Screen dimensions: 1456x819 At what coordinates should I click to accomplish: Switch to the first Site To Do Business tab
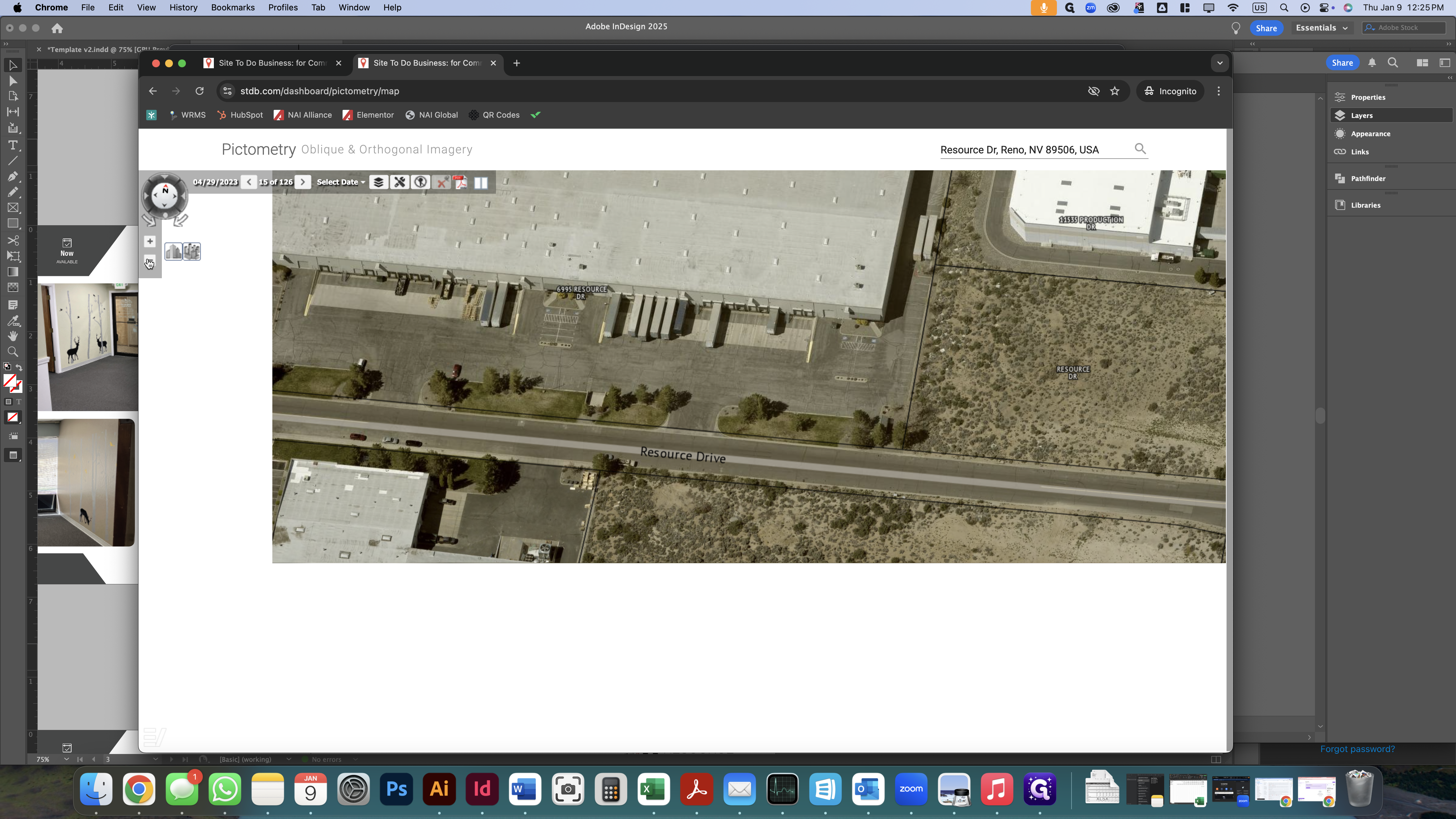pos(273,63)
